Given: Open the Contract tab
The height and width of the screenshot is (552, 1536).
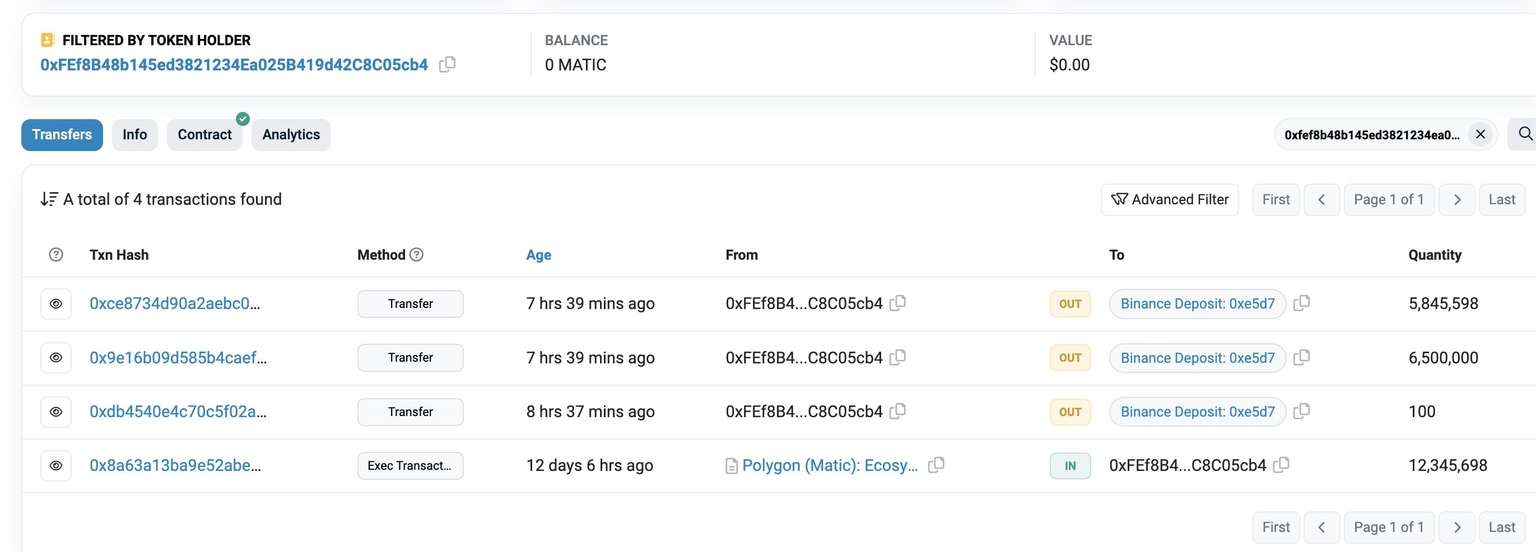Looking at the screenshot, I should pyautogui.click(x=205, y=135).
